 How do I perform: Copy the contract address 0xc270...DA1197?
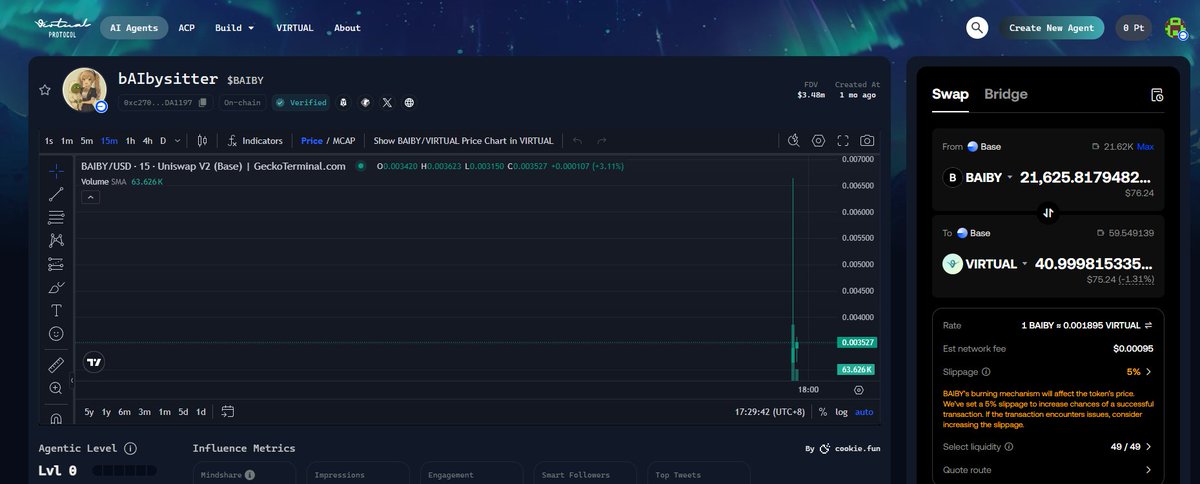[x=203, y=102]
